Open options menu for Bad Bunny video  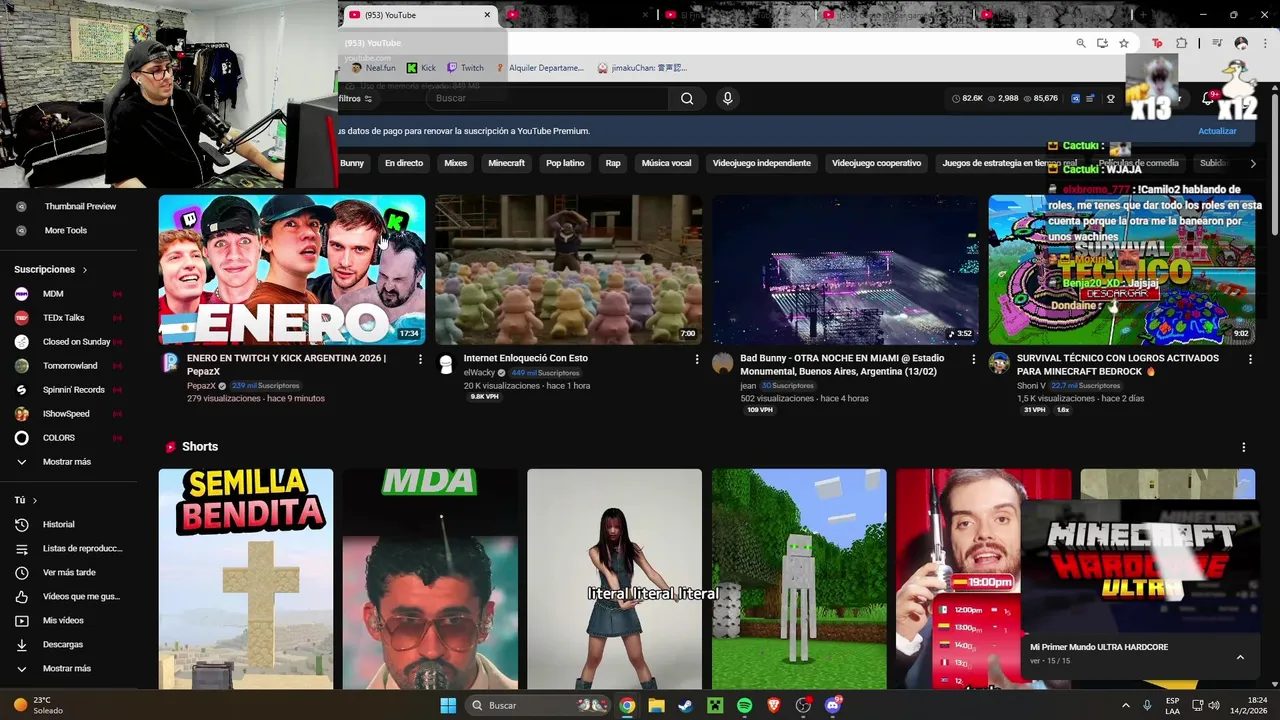(973, 359)
